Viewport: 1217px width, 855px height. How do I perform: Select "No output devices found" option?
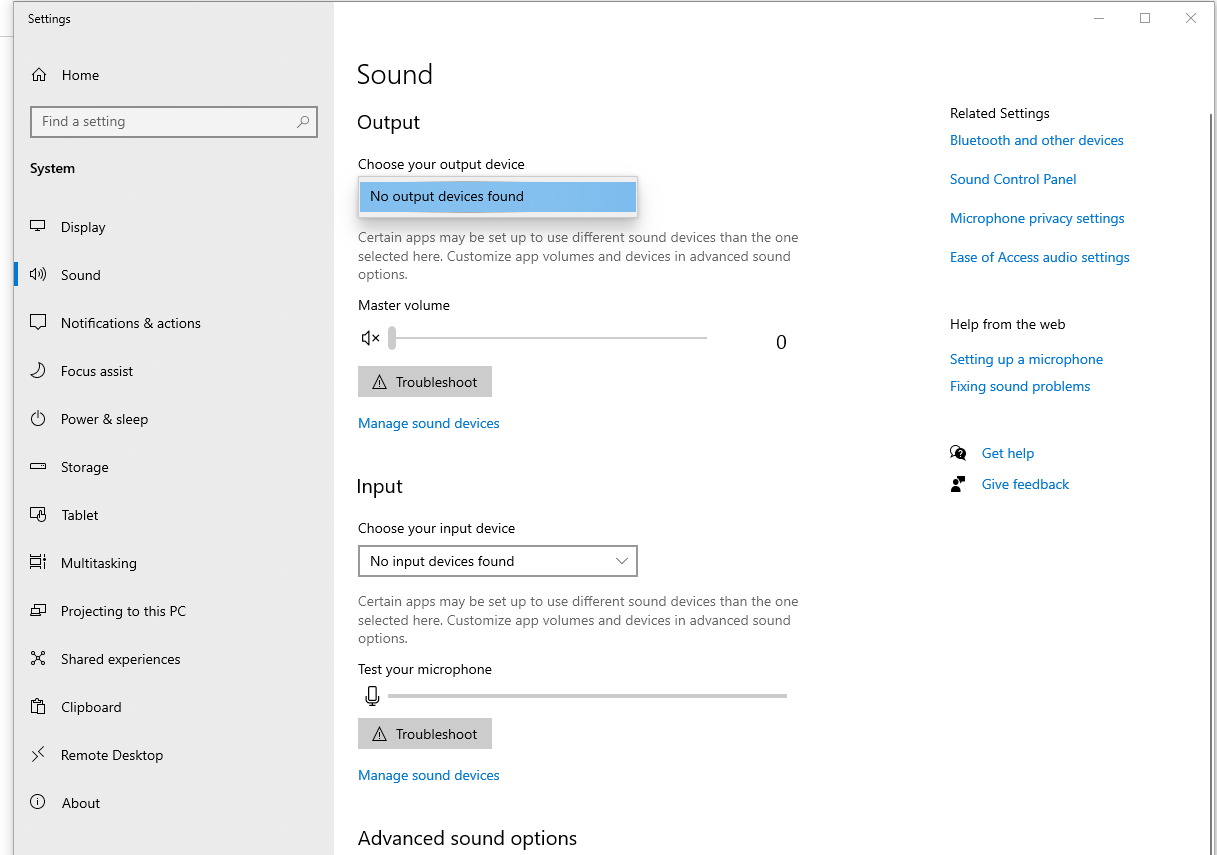pyautogui.click(x=497, y=197)
